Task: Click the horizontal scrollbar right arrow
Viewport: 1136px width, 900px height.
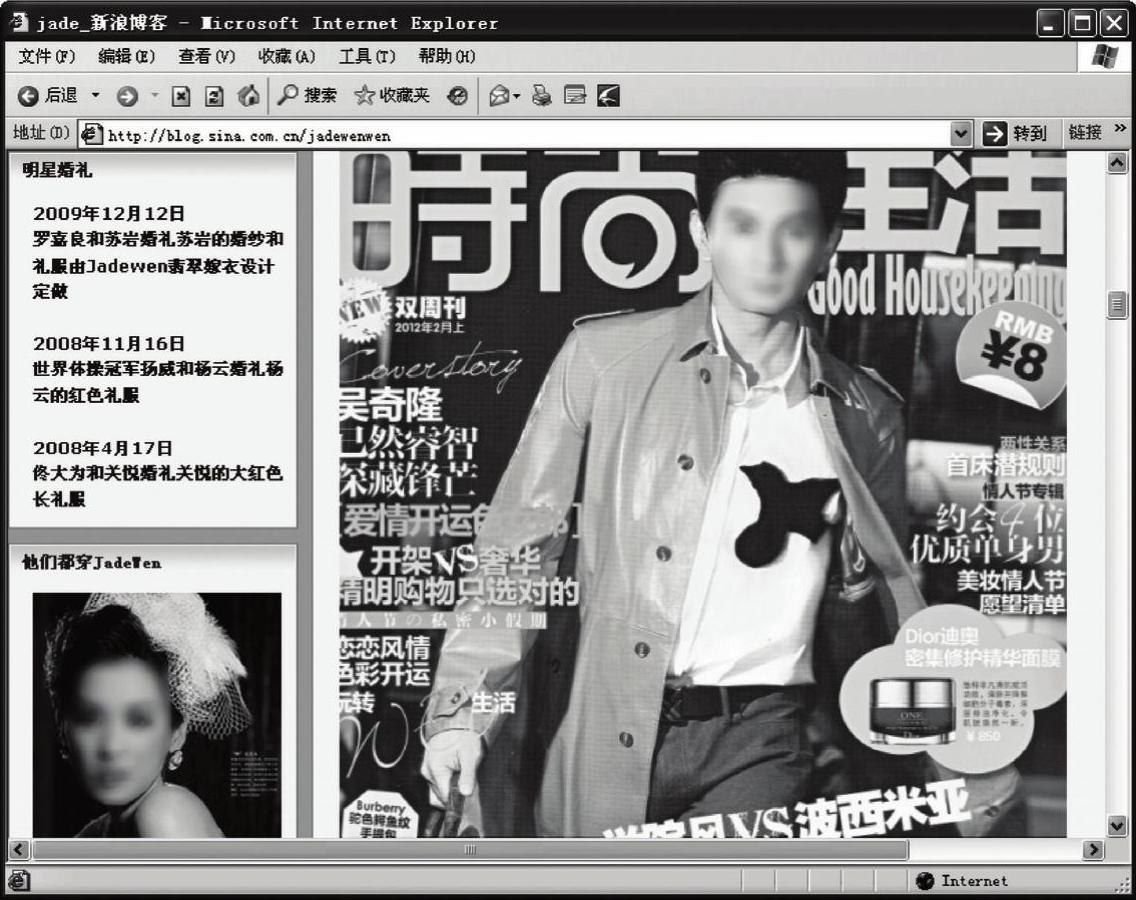Action: point(1093,849)
